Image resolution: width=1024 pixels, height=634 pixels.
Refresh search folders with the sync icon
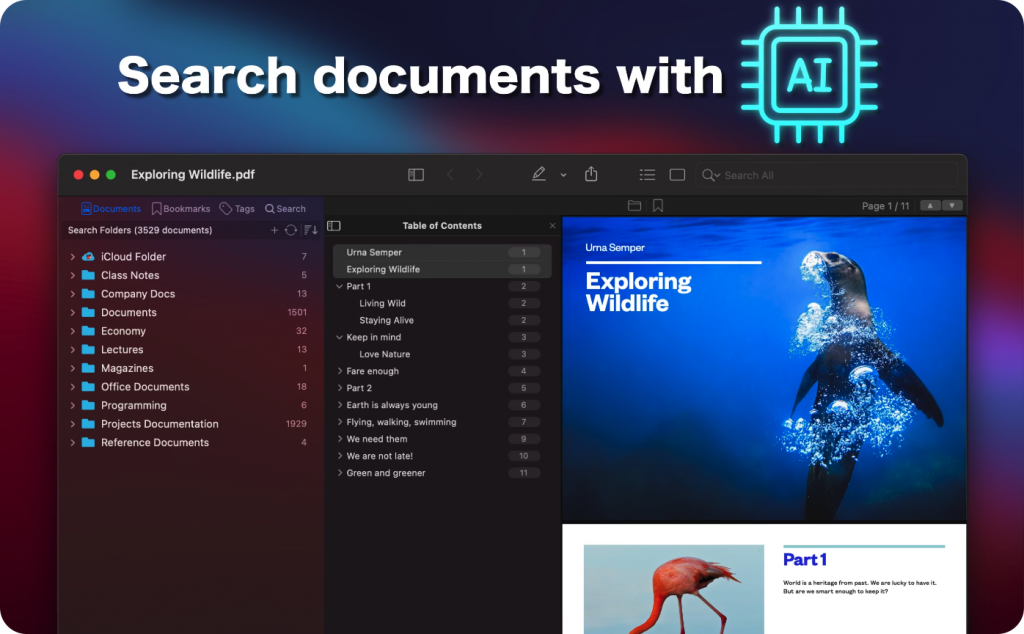[x=291, y=230]
